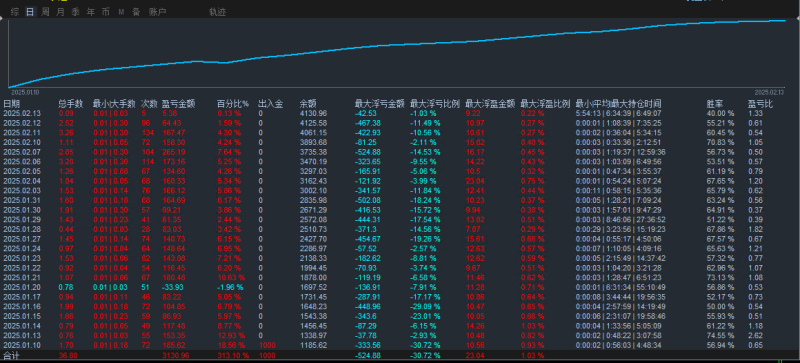Screen dimensions: 800x363
Task: Click total lots 36.80 in 合计 row
Action: [x=68, y=355]
